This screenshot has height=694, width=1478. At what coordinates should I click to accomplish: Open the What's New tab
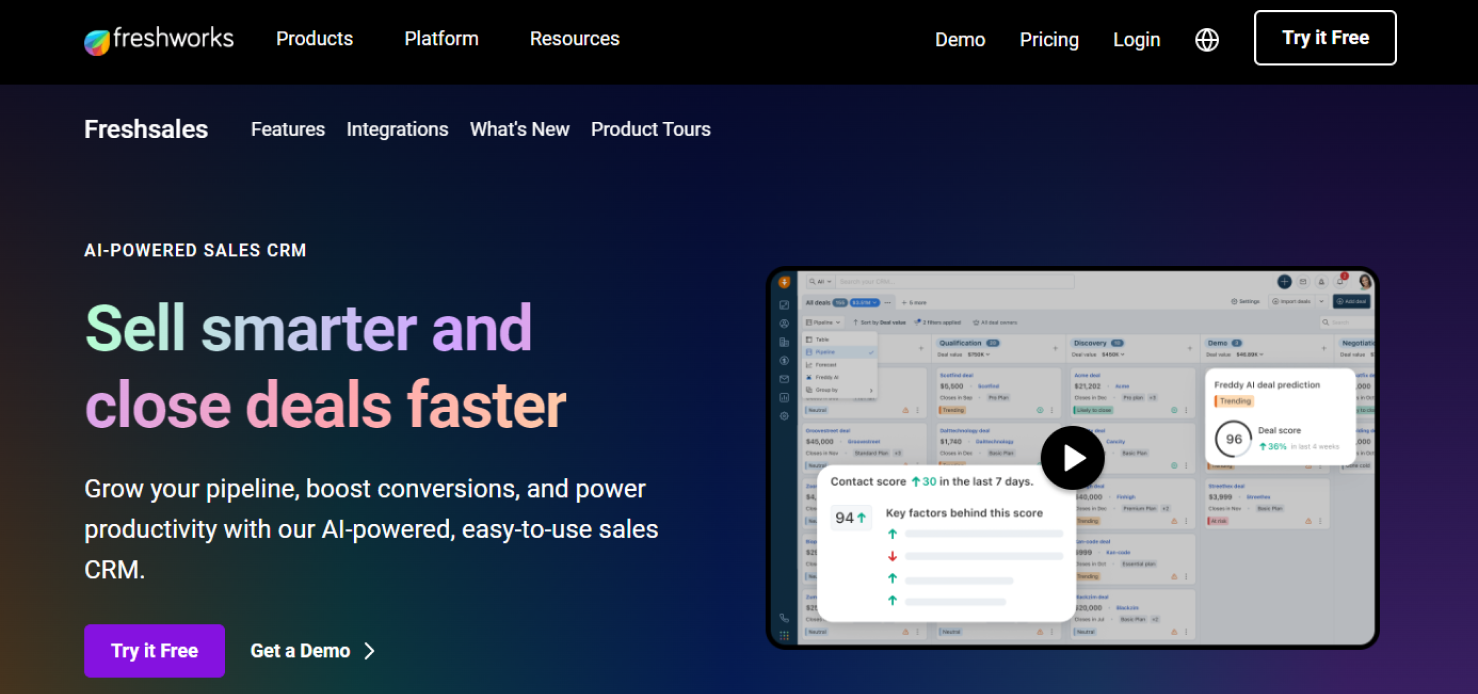pos(519,129)
